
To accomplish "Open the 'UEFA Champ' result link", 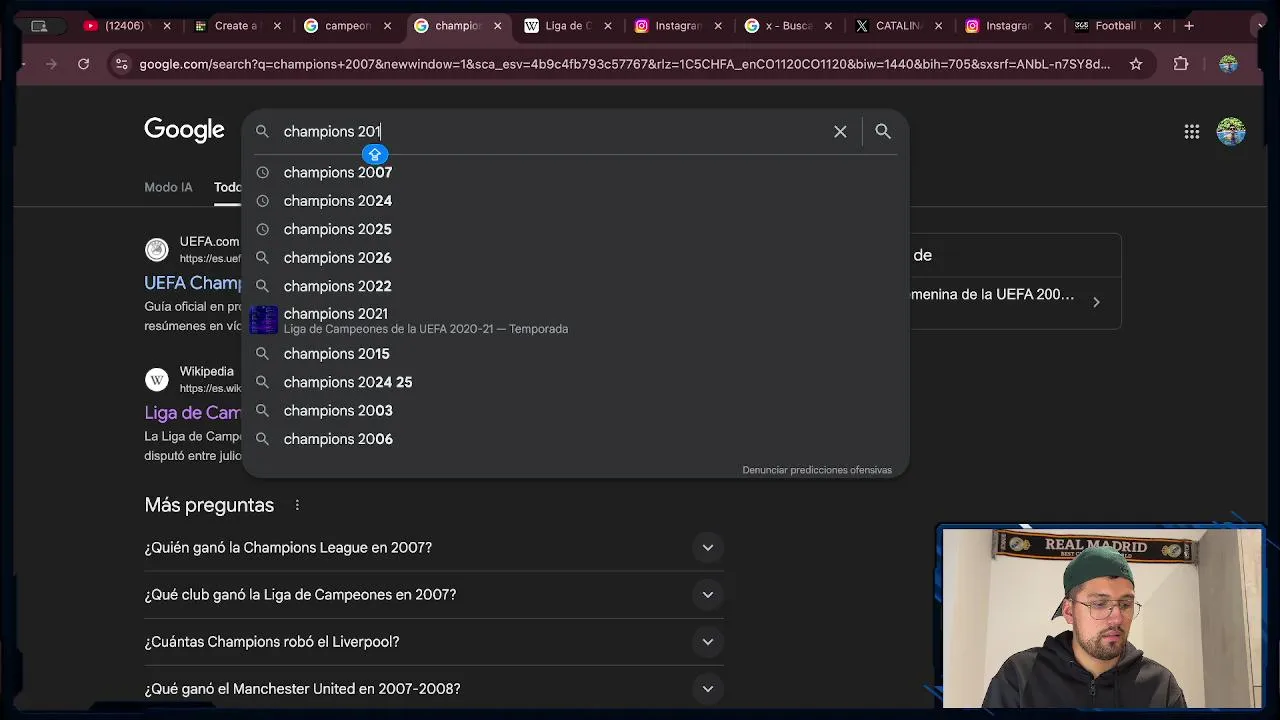I will click(193, 283).
